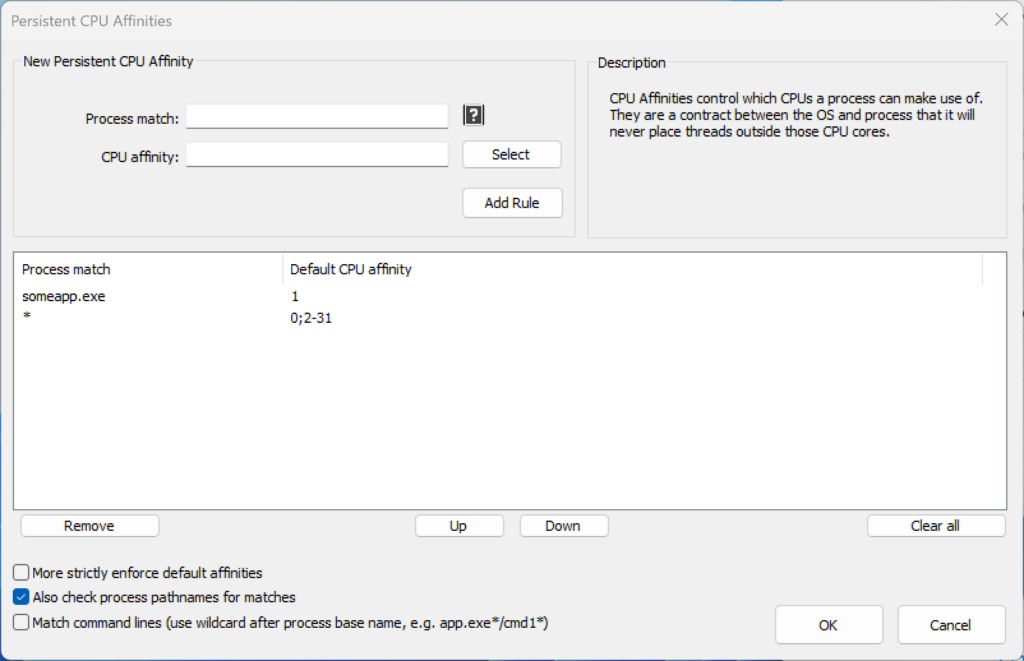Move a rule down with the Down button
This screenshot has width=1024, height=661.
click(x=563, y=525)
